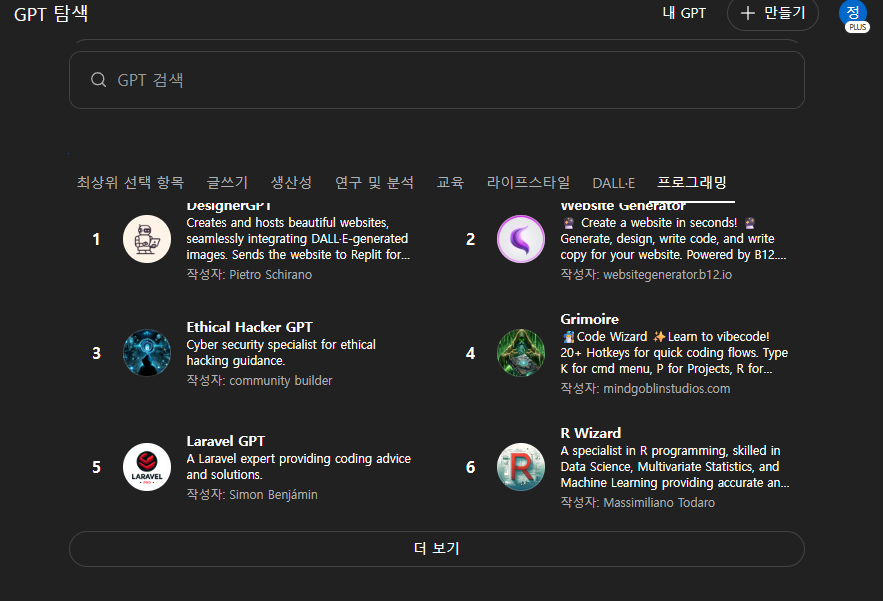
Task: Click the author text websitegenerator.b12.io
Action: point(667,275)
